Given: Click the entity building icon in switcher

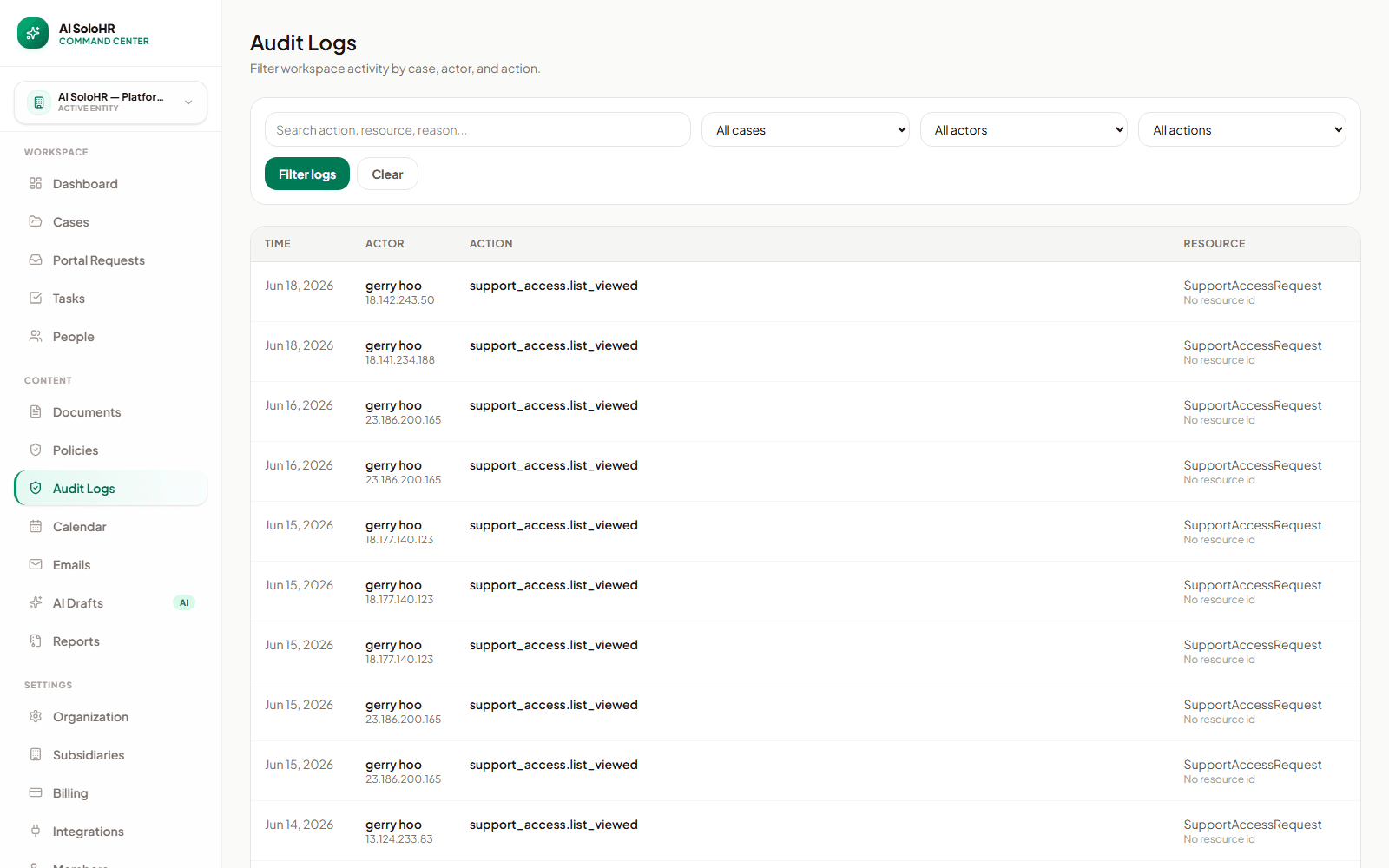Looking at the screenshot, I should pos(39,102).
